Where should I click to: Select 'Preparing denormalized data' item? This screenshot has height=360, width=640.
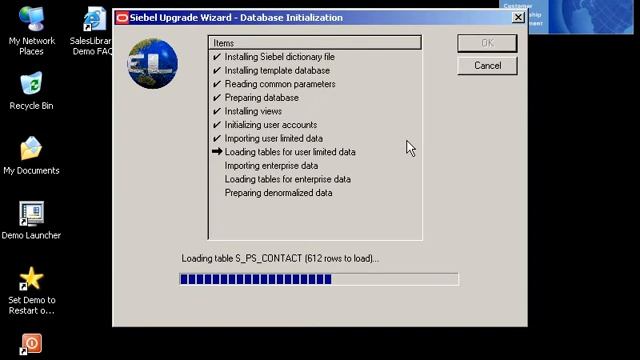point(278,193)
